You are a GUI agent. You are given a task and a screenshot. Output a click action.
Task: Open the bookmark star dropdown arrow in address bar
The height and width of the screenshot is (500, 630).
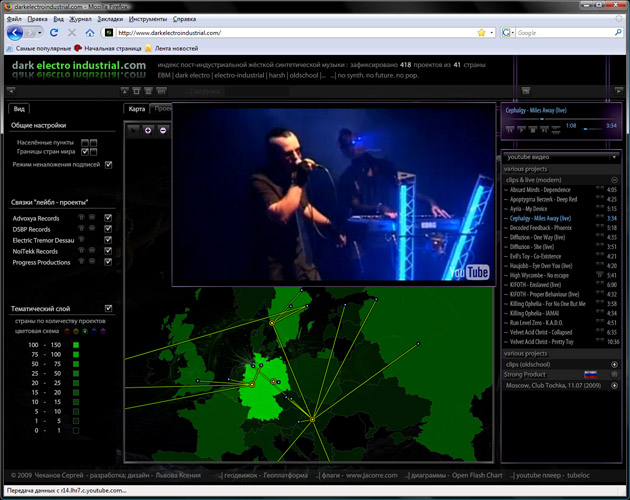[491, 33]
